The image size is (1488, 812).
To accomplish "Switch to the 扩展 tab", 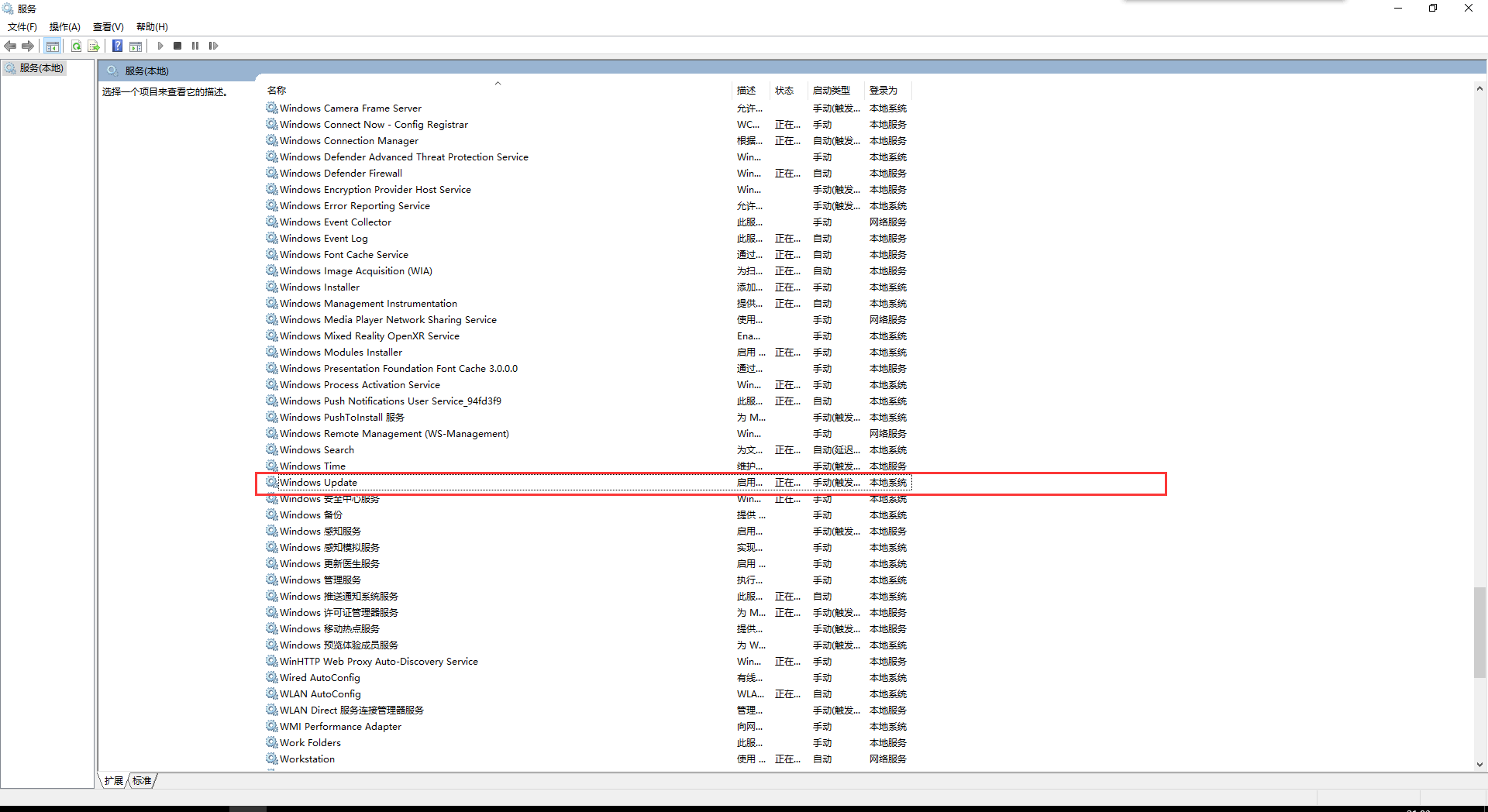I will 114,780.
